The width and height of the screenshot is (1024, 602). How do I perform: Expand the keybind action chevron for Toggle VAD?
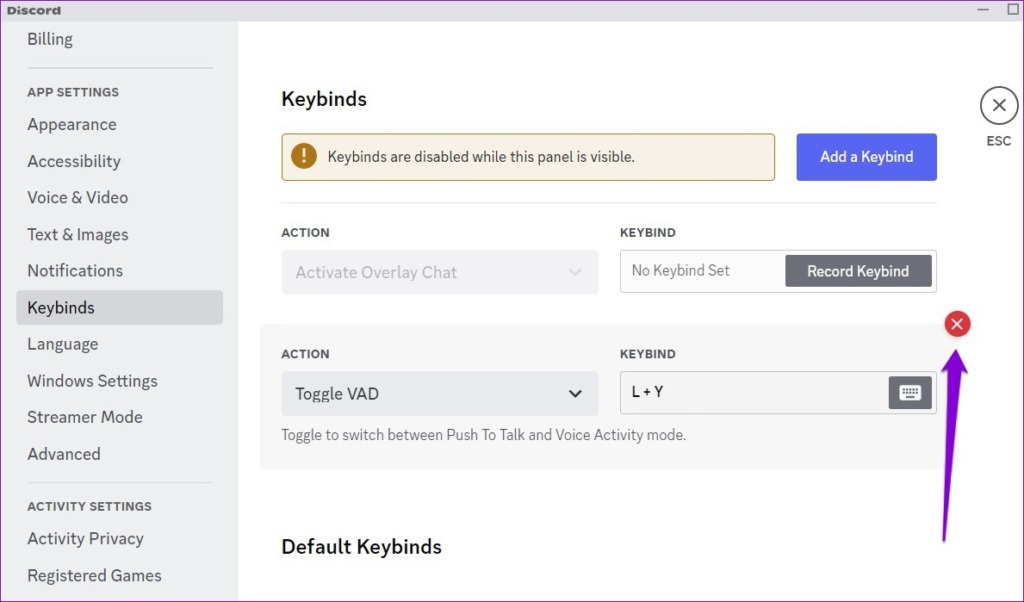pyautogui.click(x=577, y=393)
